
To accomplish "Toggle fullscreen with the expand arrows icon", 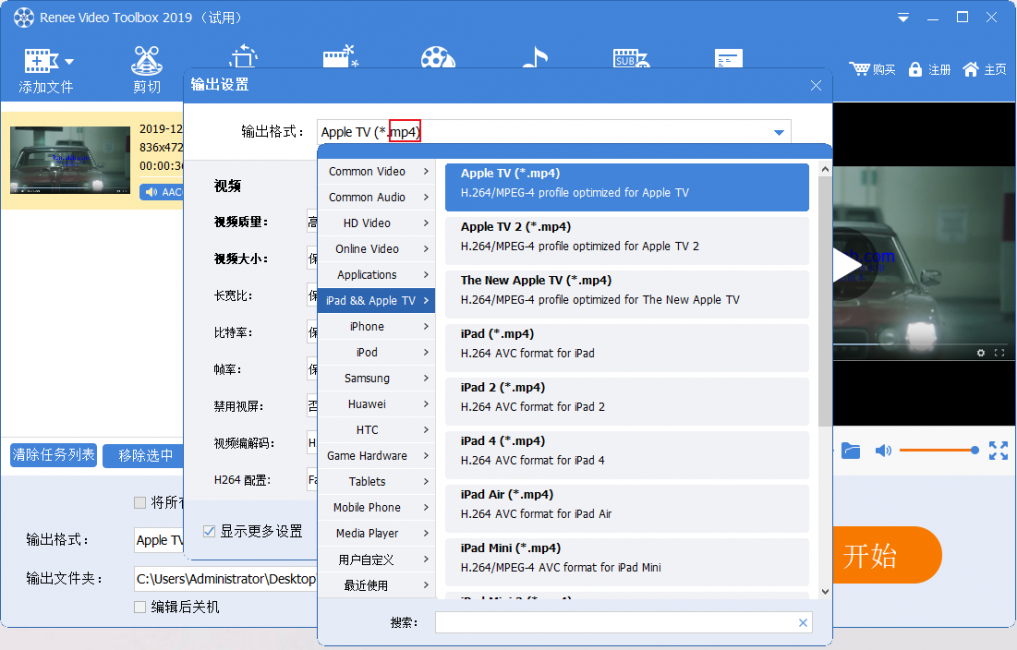I will point(998,450).
